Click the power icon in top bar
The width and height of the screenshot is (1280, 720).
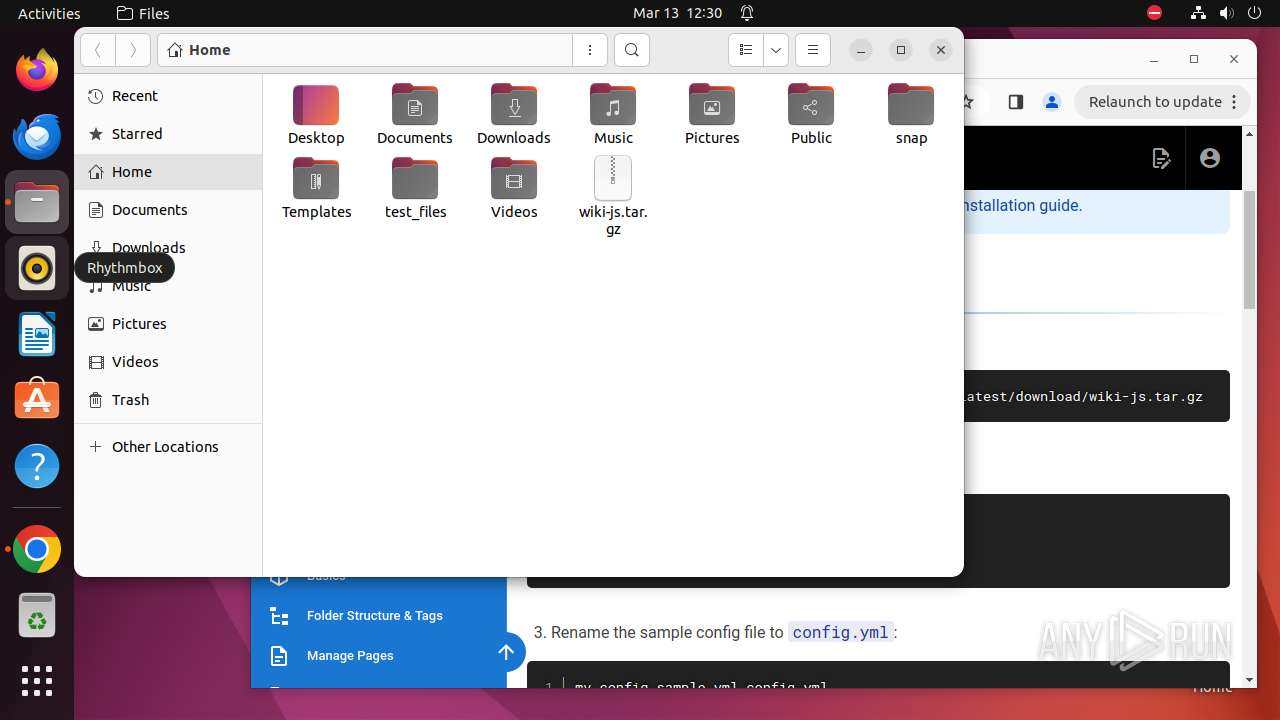pyautogui.click(x=1254, y=14)
